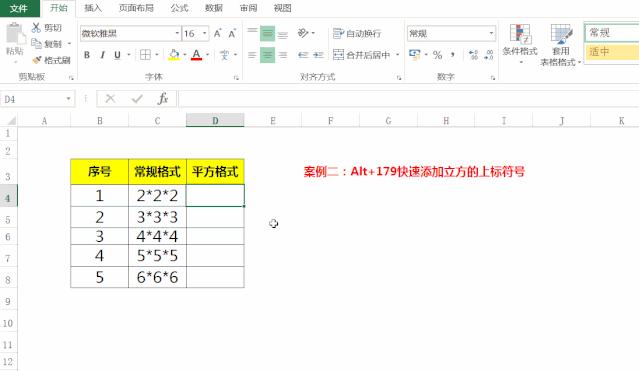639x371 pixels.
Task: Toggle Bold formatting
Action: click(x=87, y=55)
